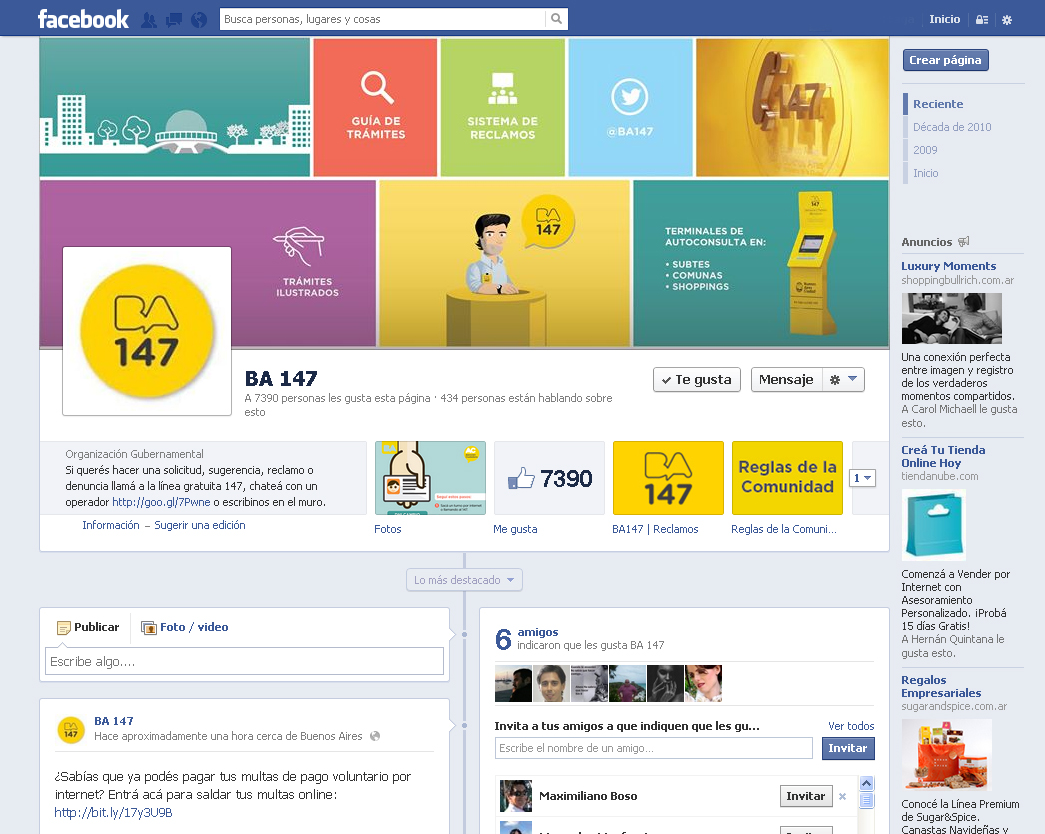Click the Me gusta label link
The image size is (1045, 834).
pos(515,529)
